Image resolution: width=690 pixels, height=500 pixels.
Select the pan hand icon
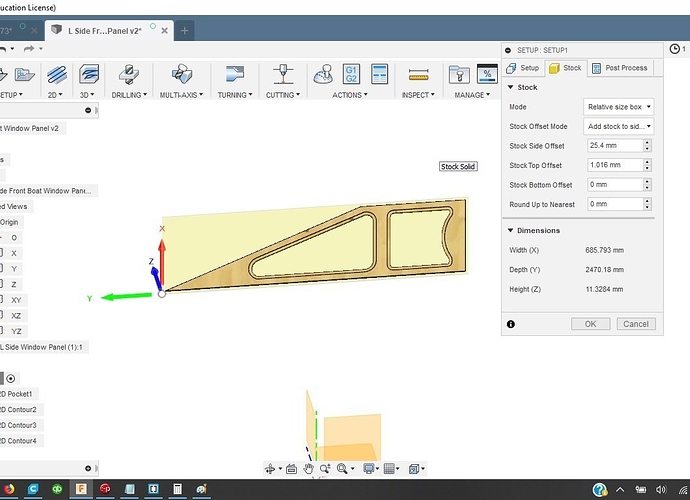(x=308, y=469)
